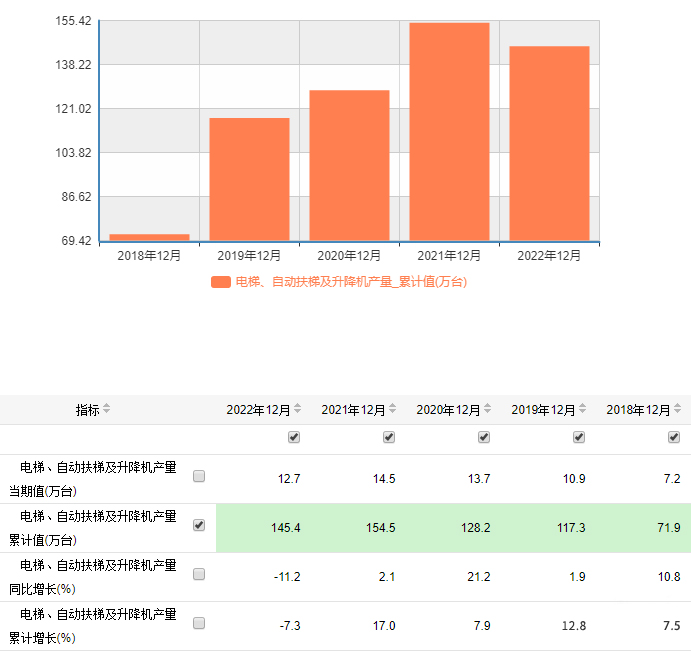
Task: Click the cell value 12.8
Action: [x=574, y=625]
